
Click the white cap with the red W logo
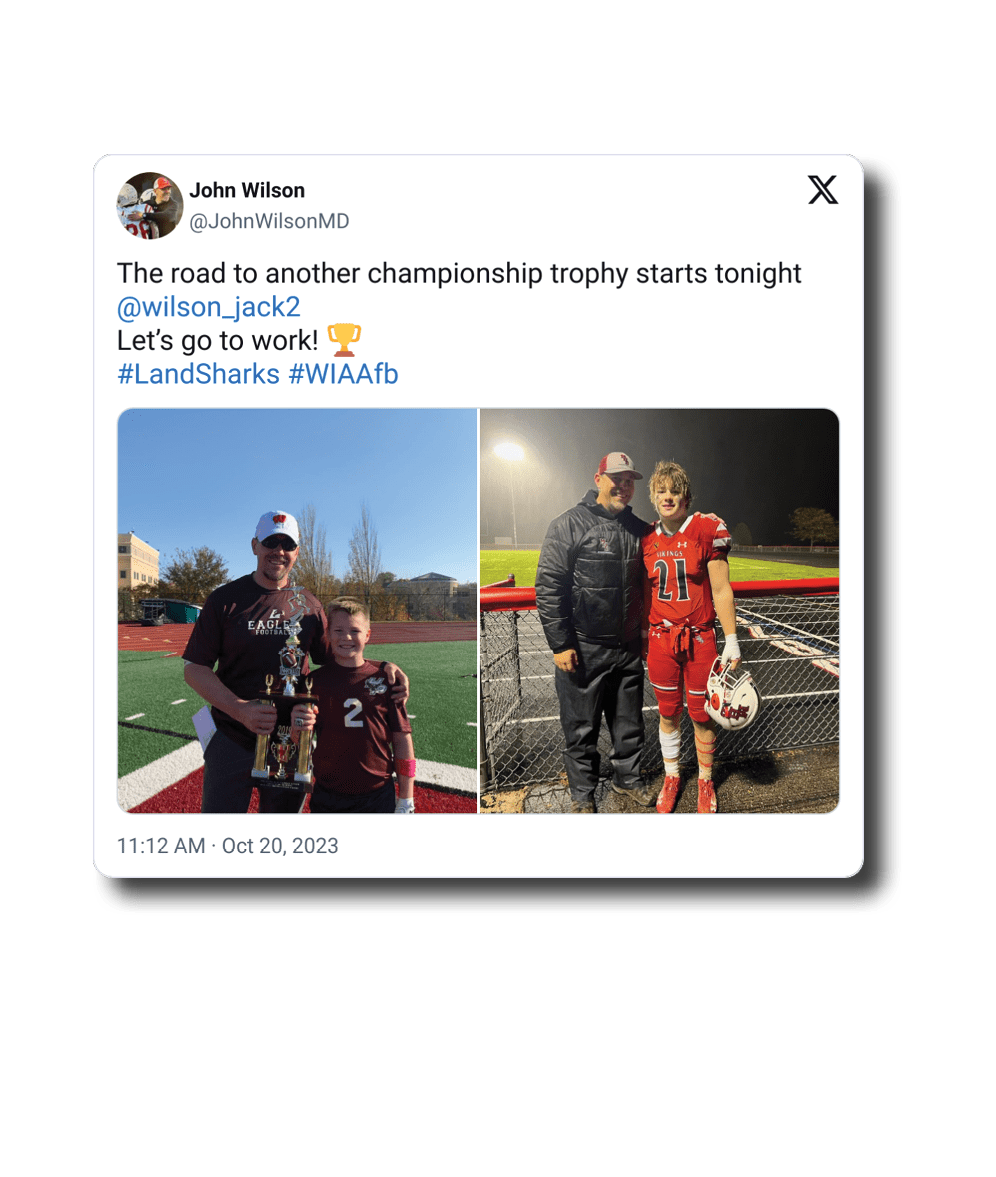pyautogui.click(x=277, y=526)
